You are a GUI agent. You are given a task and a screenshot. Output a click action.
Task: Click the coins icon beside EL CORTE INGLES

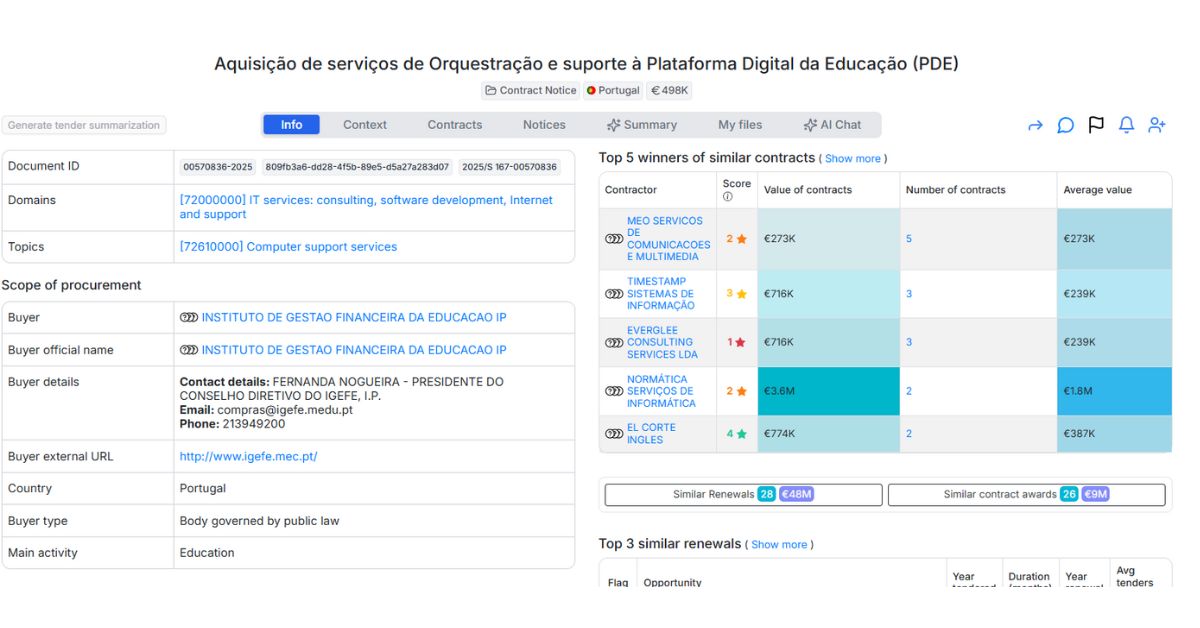(614, 434)
